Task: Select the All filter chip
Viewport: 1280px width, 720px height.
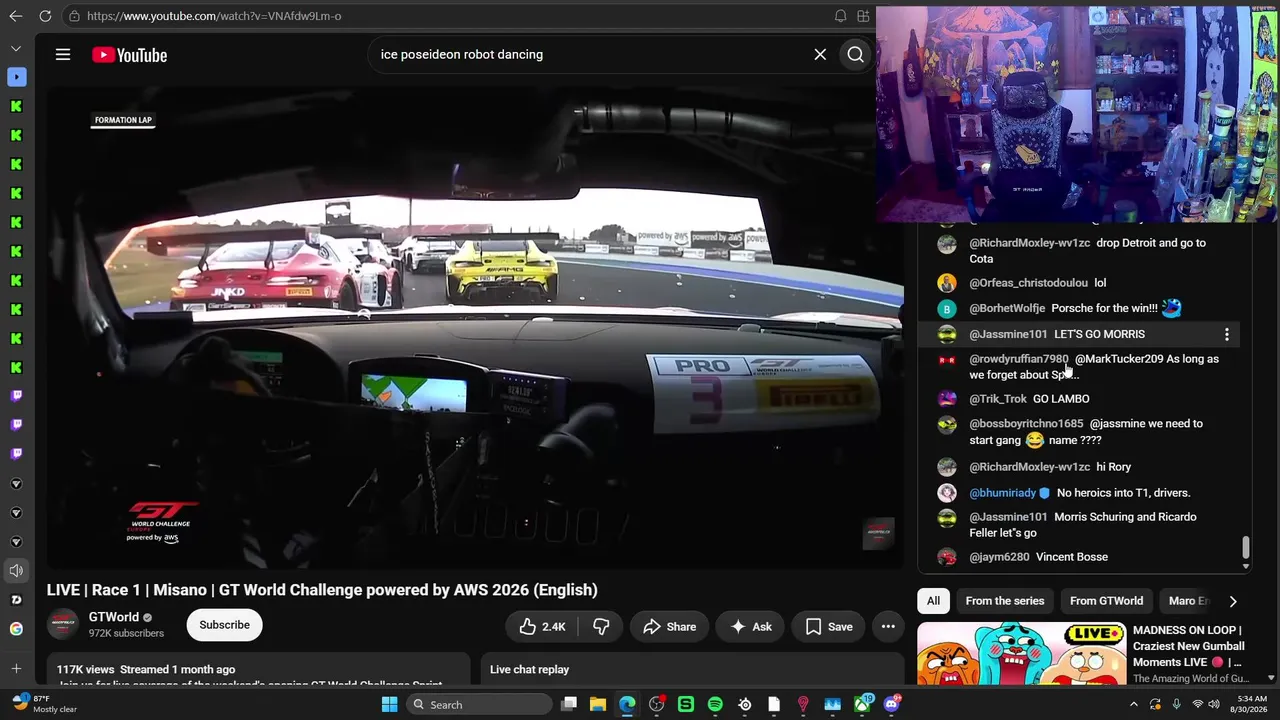Action: (x=933, y=601)
